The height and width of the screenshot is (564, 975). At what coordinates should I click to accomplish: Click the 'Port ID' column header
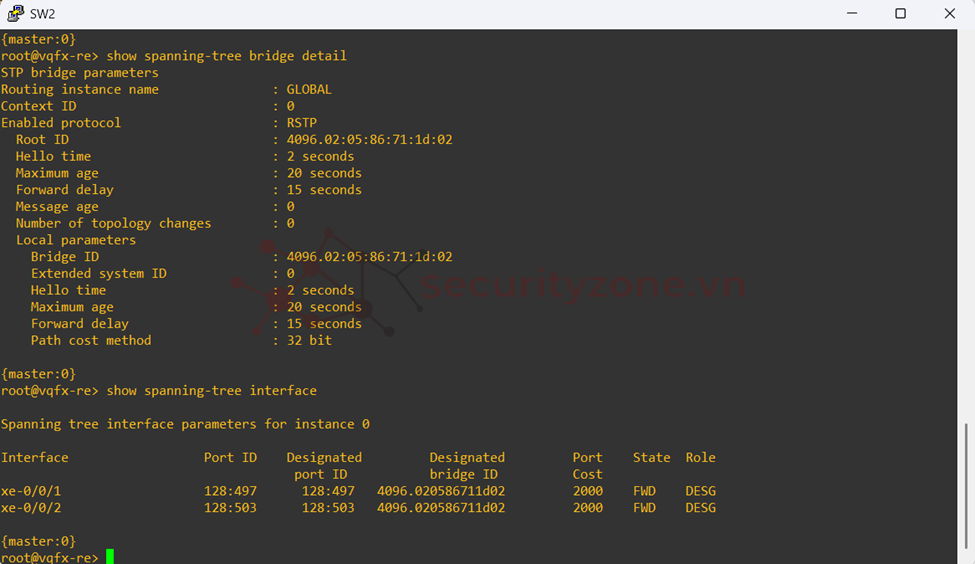pos(230,458)
